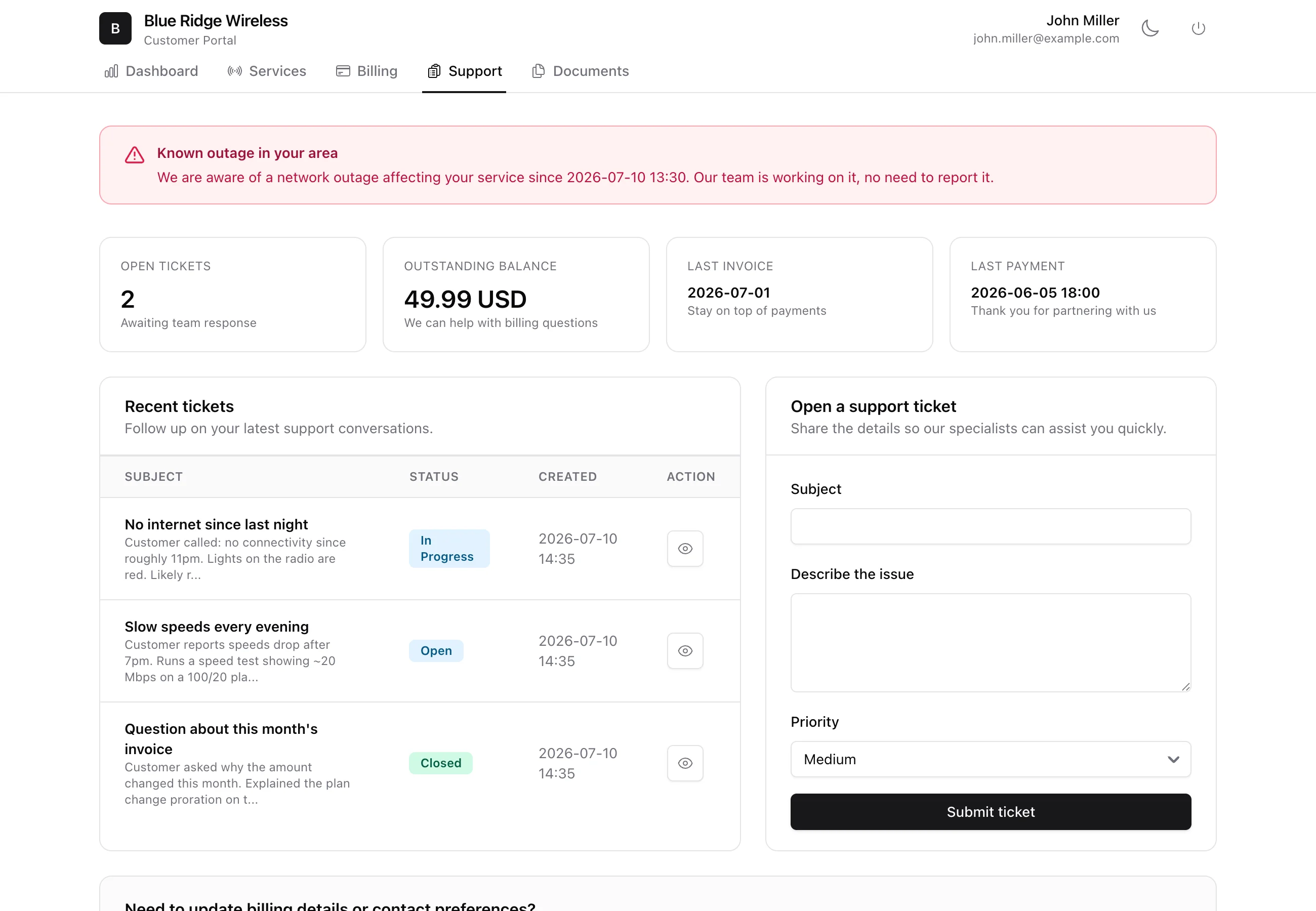Open the Dashboard tab

151,71
